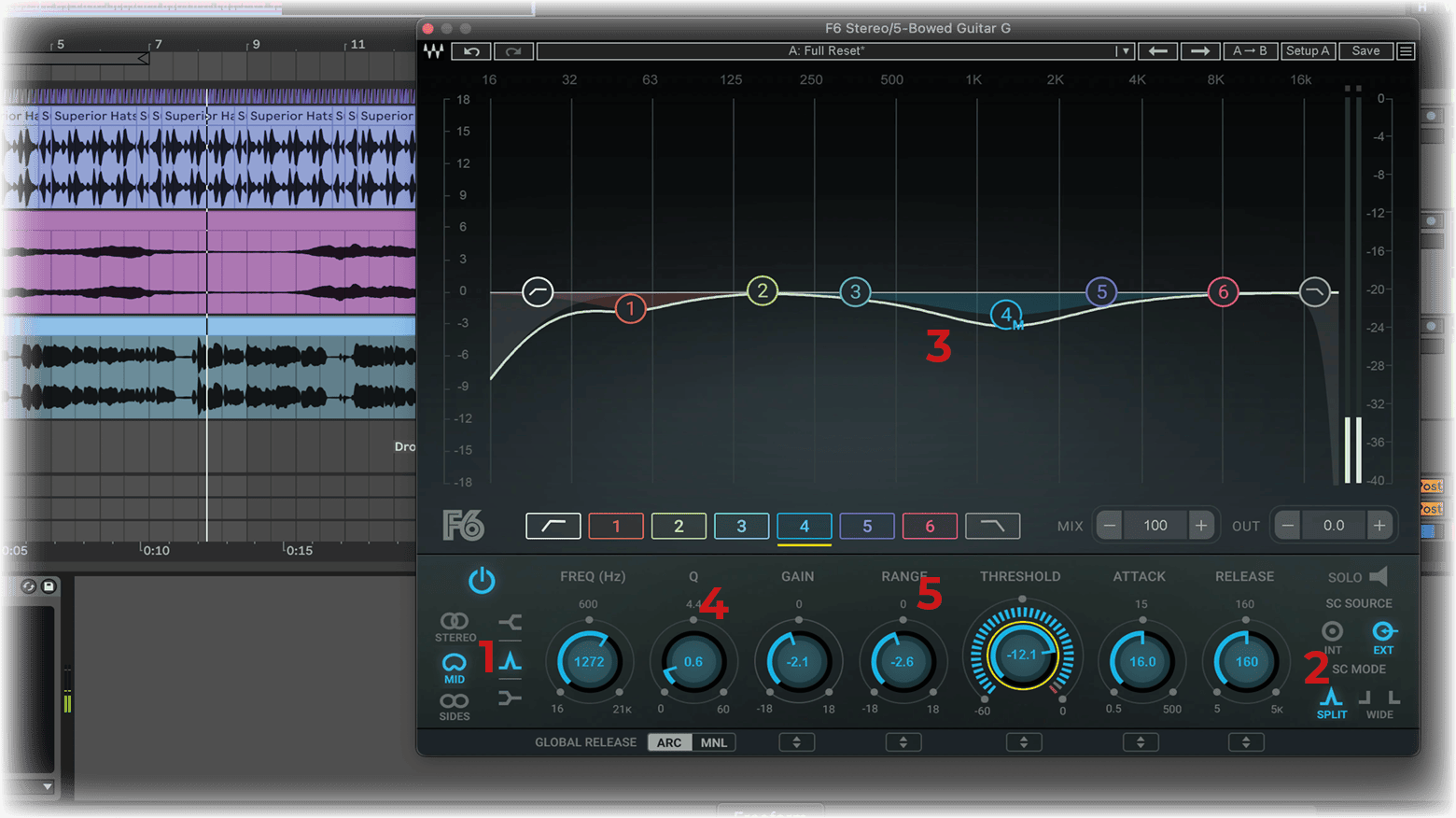Image resolution: width=1456 pixels, height=818 pixels.
Task: Set sidechain mode to Split
Action: point(1332,703)
